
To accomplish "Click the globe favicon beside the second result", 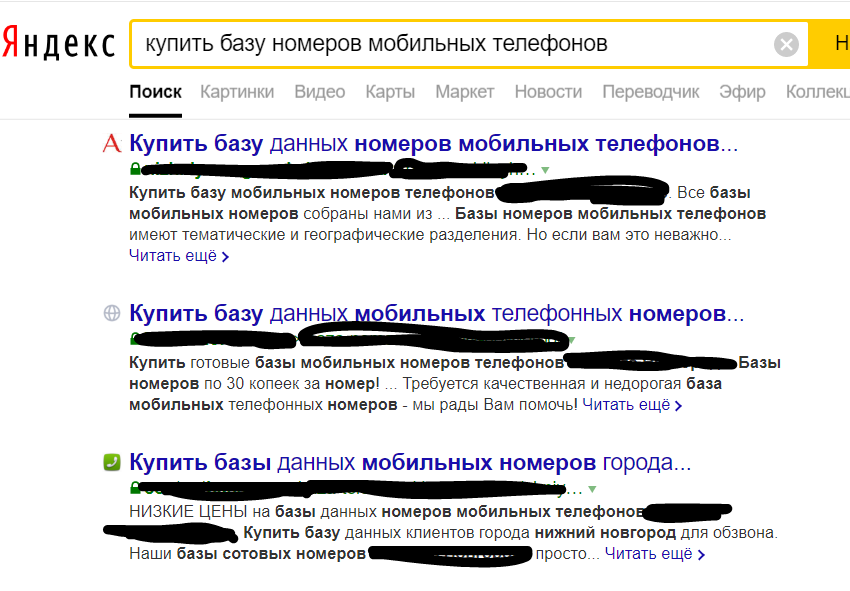I will pyautogui.click(x=110, y=314).
